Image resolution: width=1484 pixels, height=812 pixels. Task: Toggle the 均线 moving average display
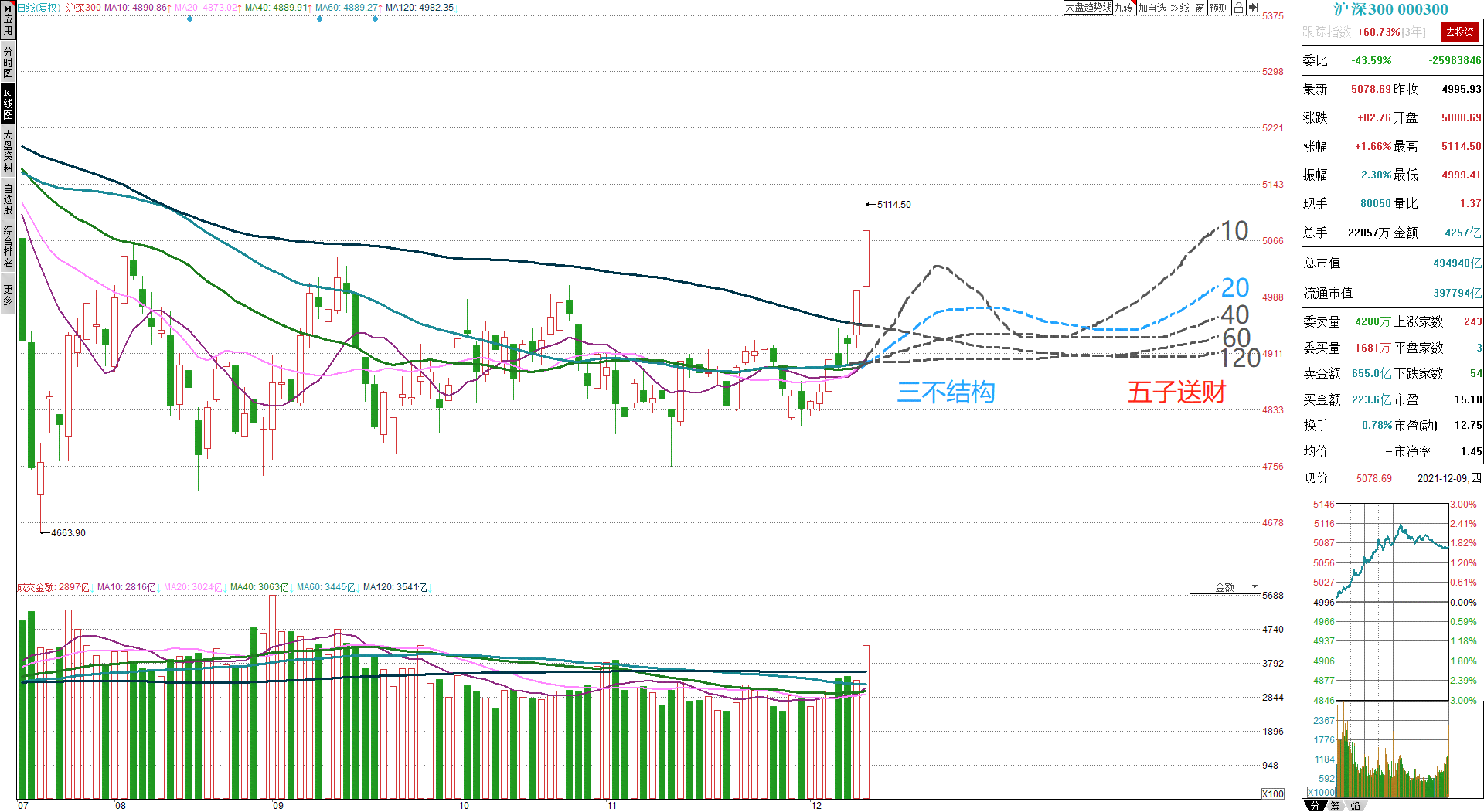pos(1179,8)
